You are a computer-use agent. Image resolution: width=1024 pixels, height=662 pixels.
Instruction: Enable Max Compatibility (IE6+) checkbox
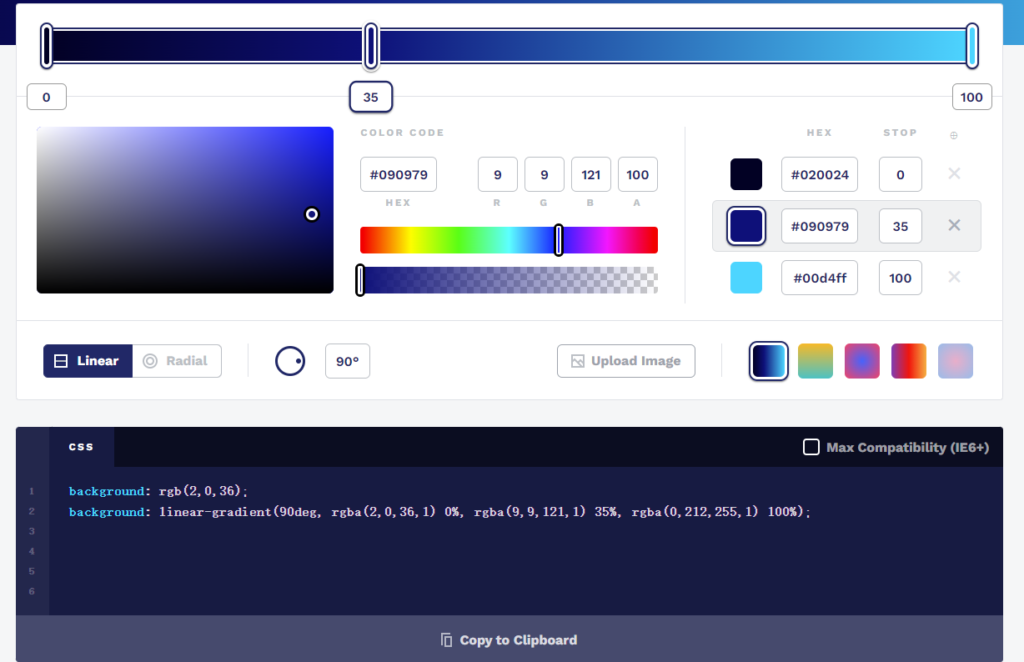click(811, 447)
